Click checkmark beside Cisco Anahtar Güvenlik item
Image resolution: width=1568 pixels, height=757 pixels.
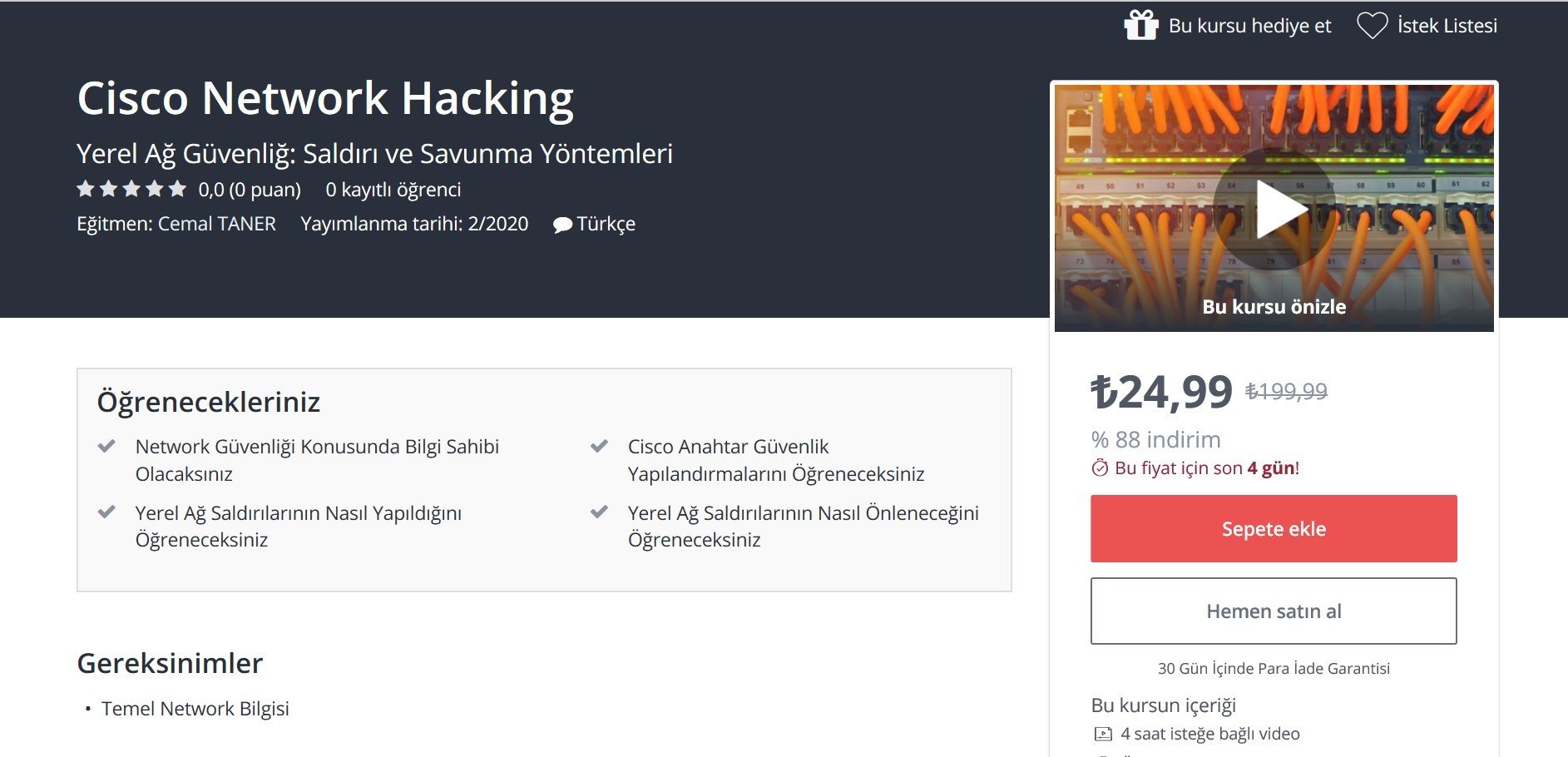(x=599, y=447)
